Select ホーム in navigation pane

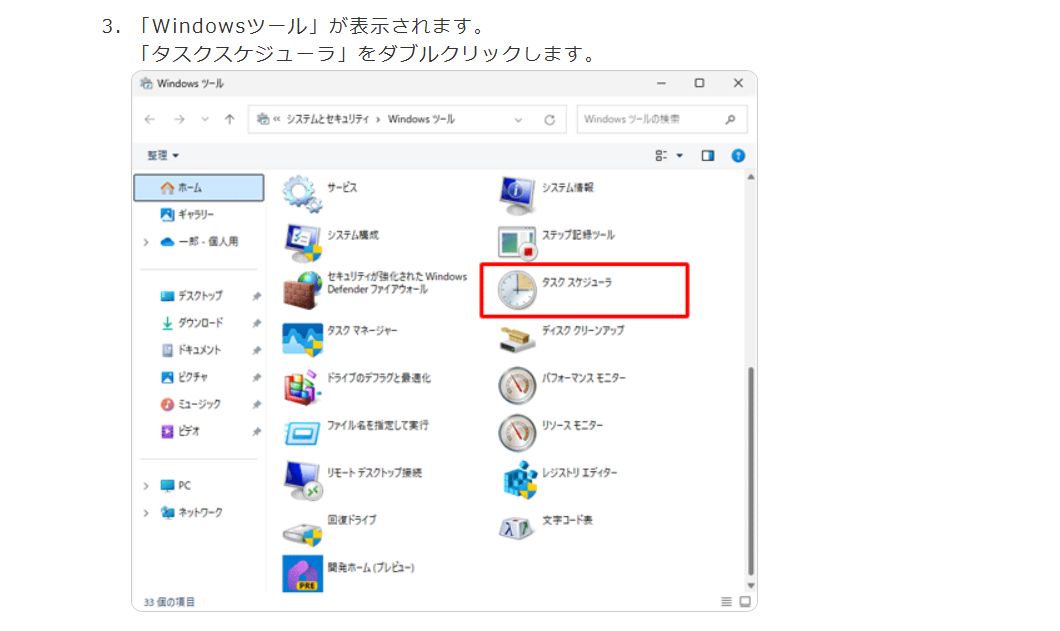click(x=199, y=188)
